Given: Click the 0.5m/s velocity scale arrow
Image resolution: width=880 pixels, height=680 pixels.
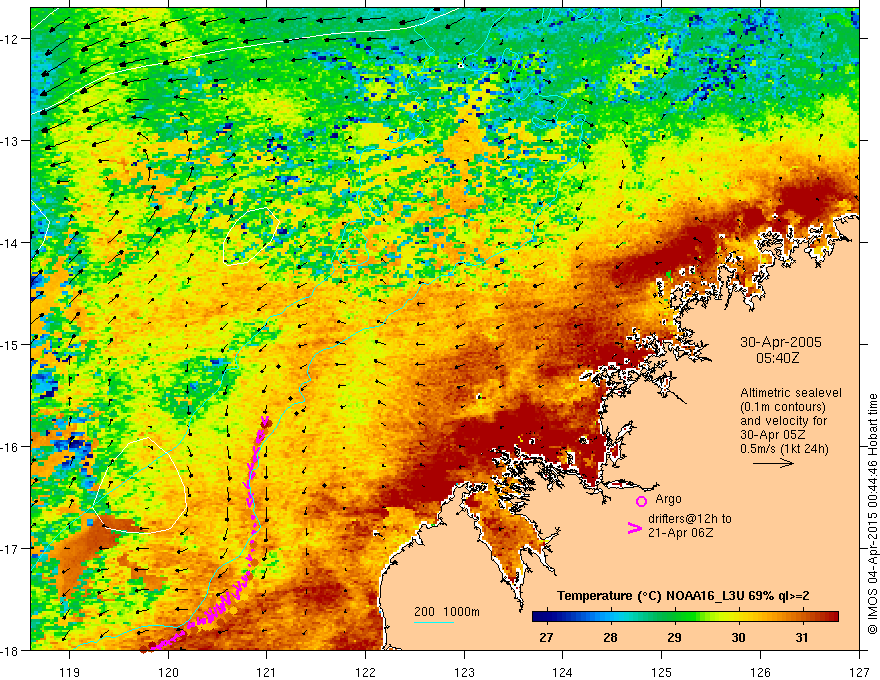Looking at the screenshot, I should click(773, 463).
